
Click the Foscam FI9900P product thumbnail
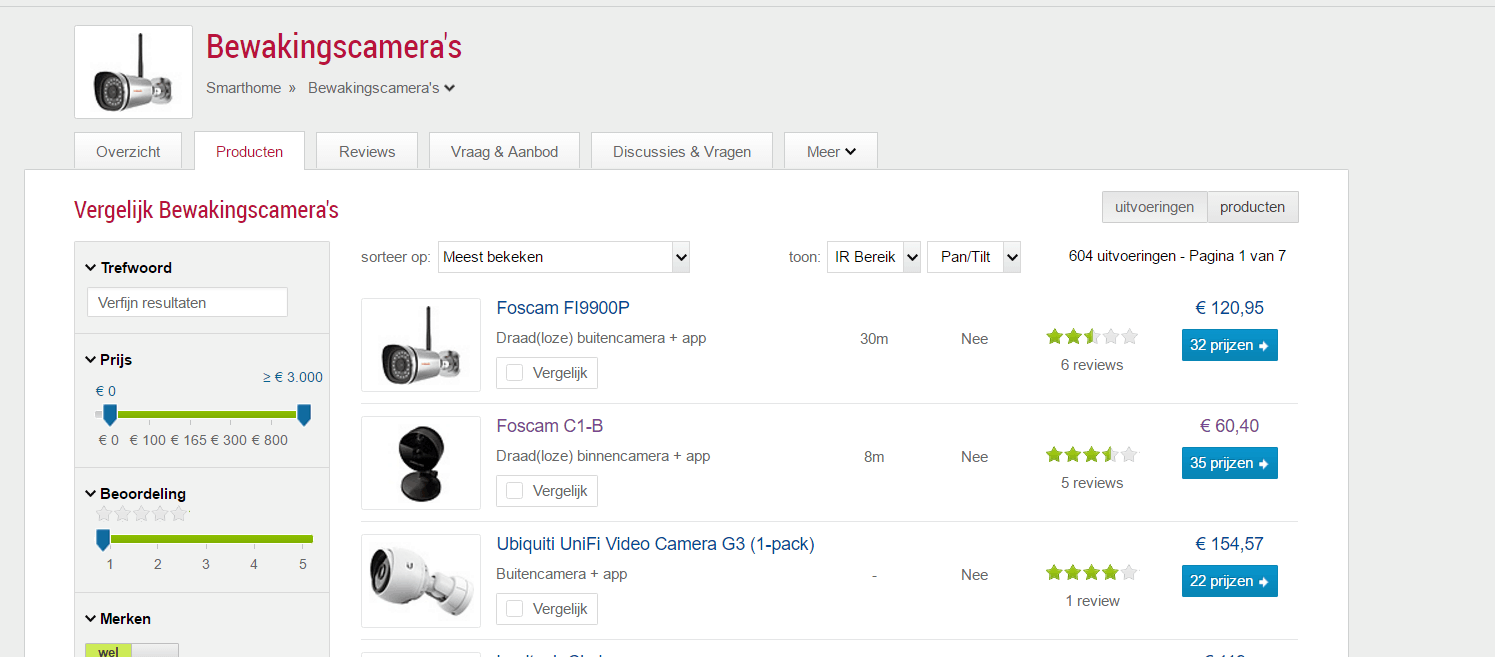(421, 345)
